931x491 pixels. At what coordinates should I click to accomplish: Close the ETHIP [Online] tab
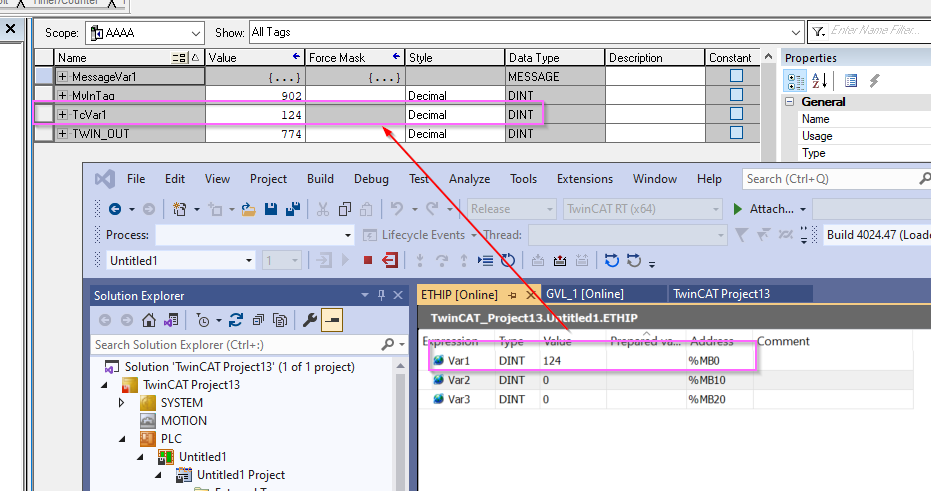[530, 294]
